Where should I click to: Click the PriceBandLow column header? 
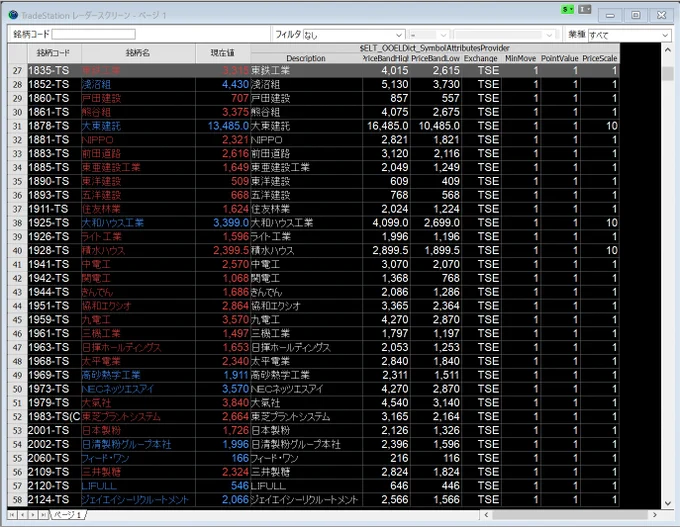435,58
